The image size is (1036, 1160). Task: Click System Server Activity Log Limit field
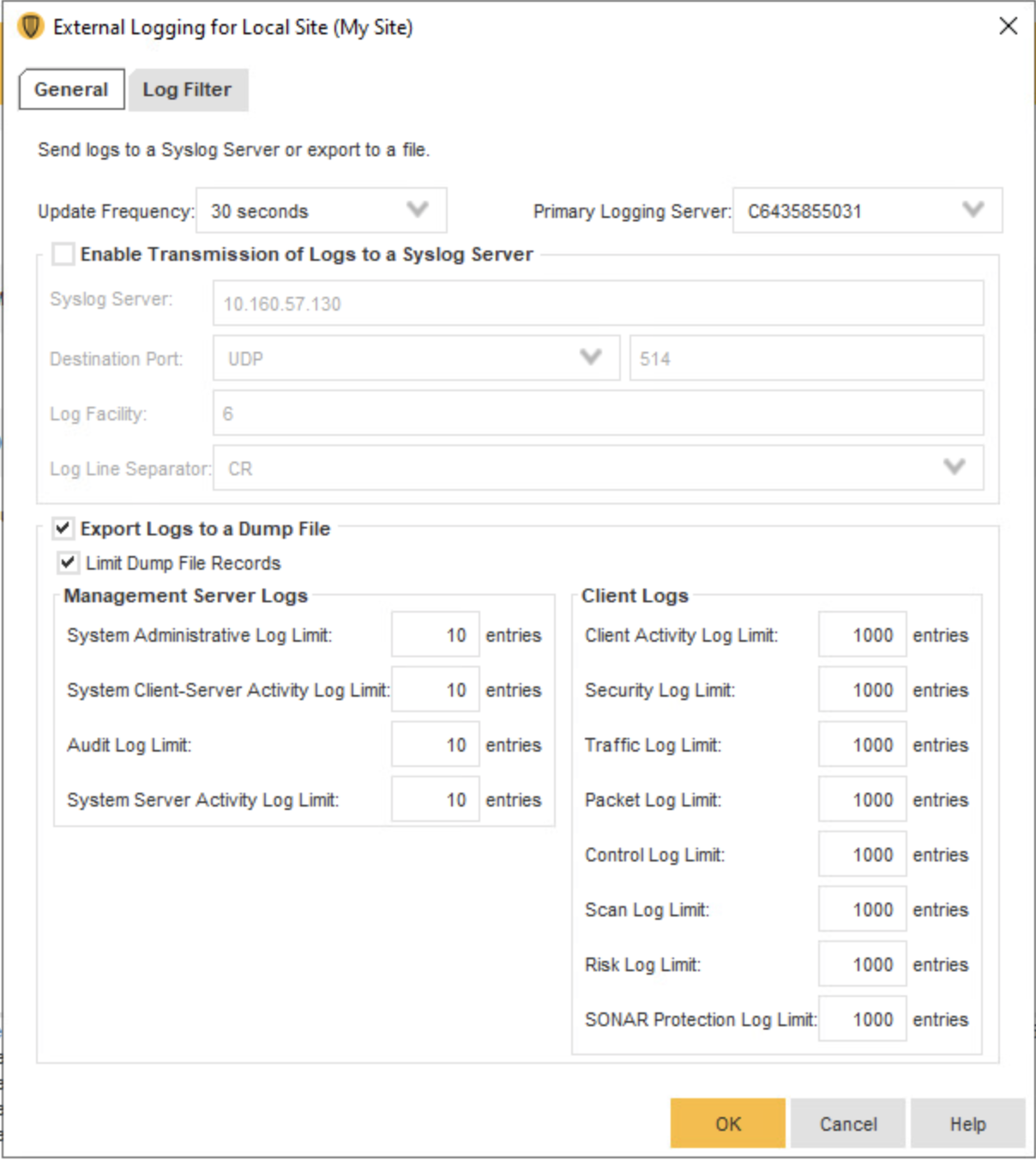click(x=435, y=799)
